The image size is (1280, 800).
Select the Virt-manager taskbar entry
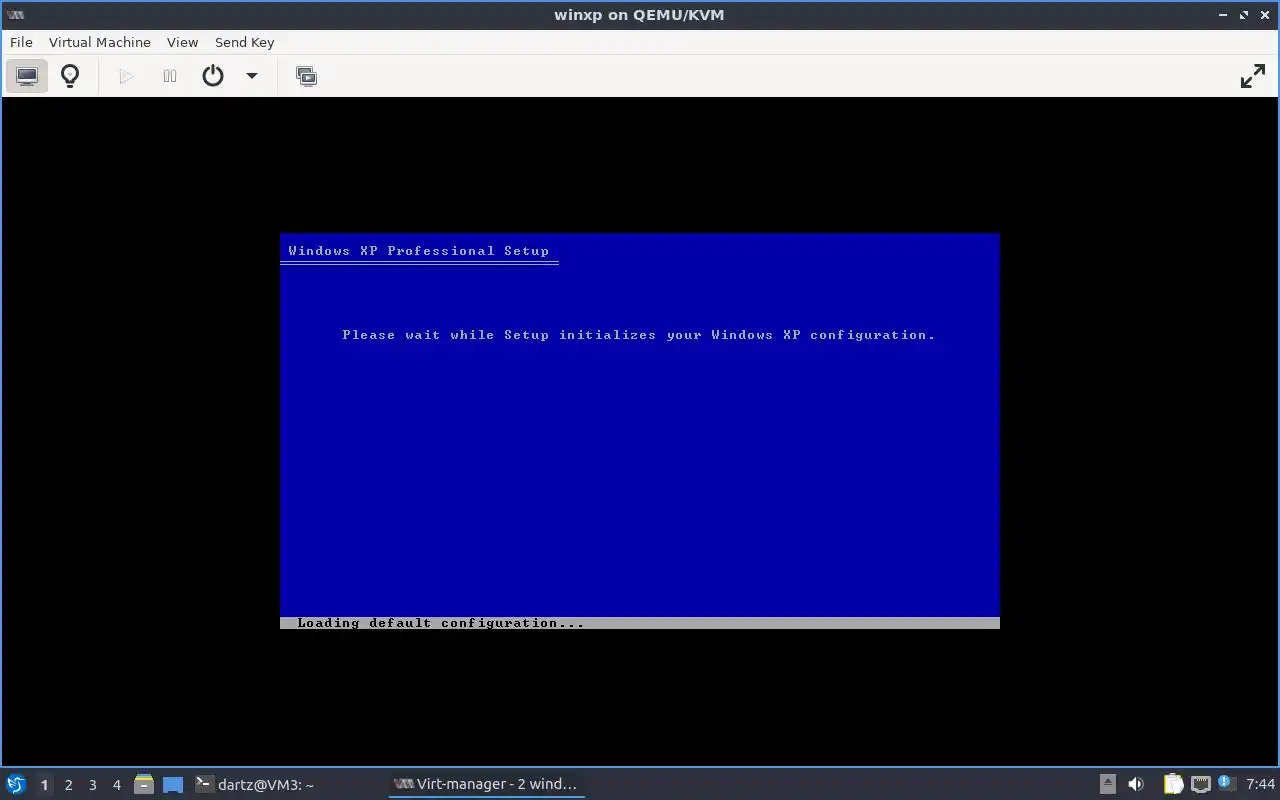[486, 784]
